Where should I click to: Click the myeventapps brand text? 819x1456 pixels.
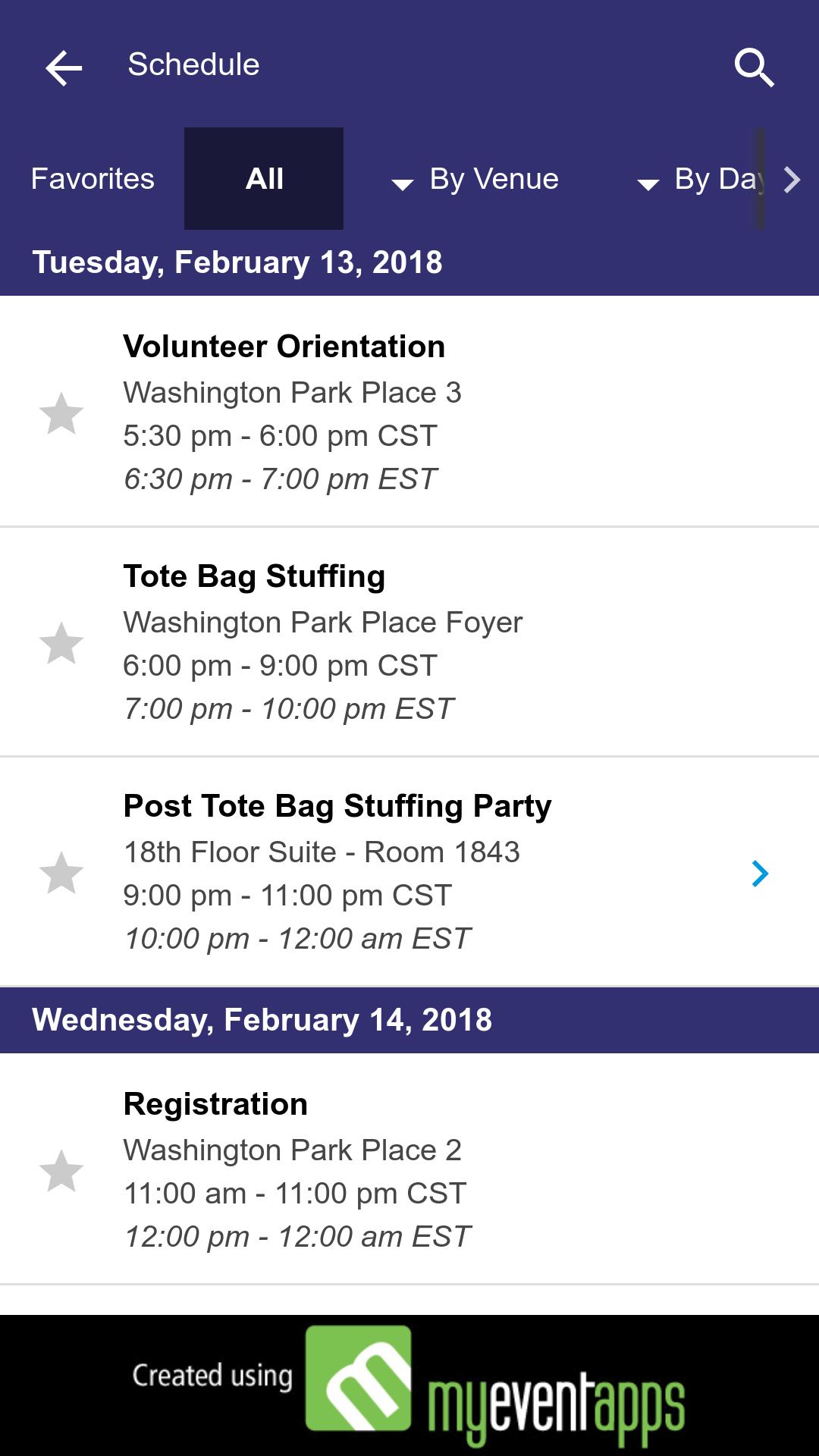click(x=556, y=1403)
